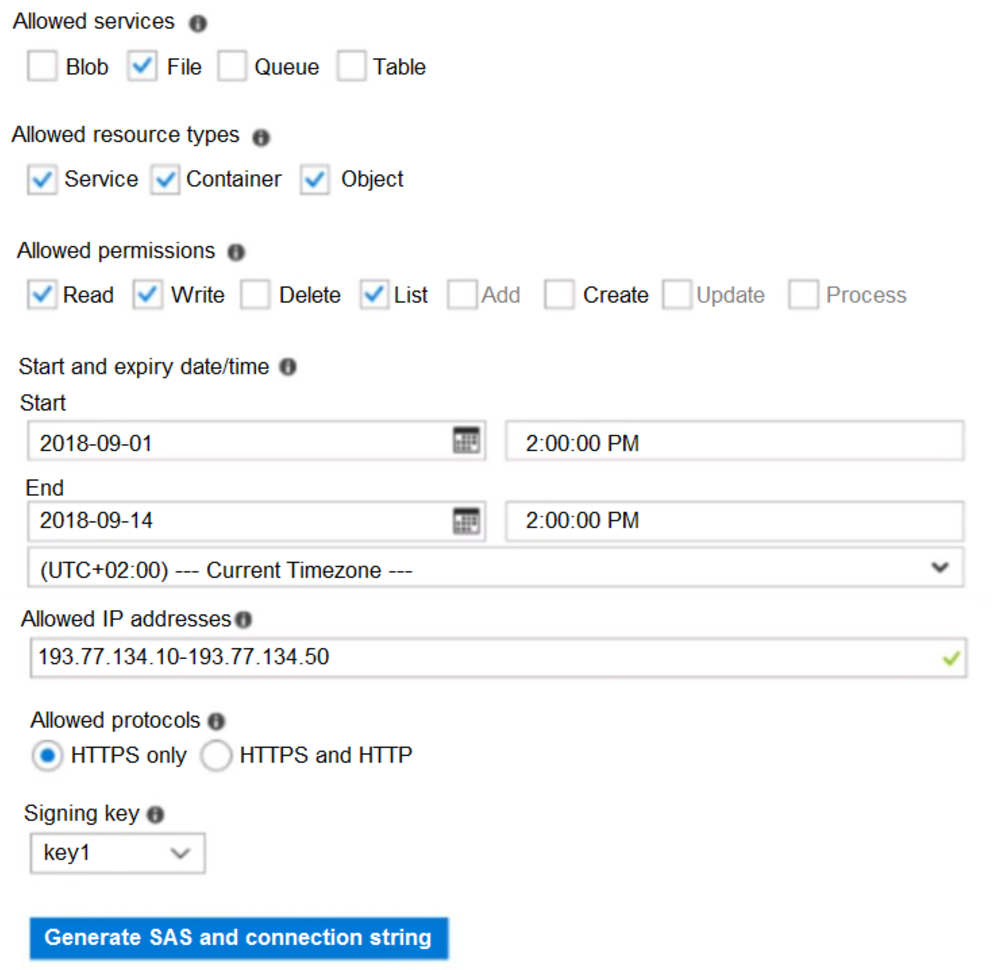Open the Start and expiry date/time info tooltip

click(x=287, y=367)
